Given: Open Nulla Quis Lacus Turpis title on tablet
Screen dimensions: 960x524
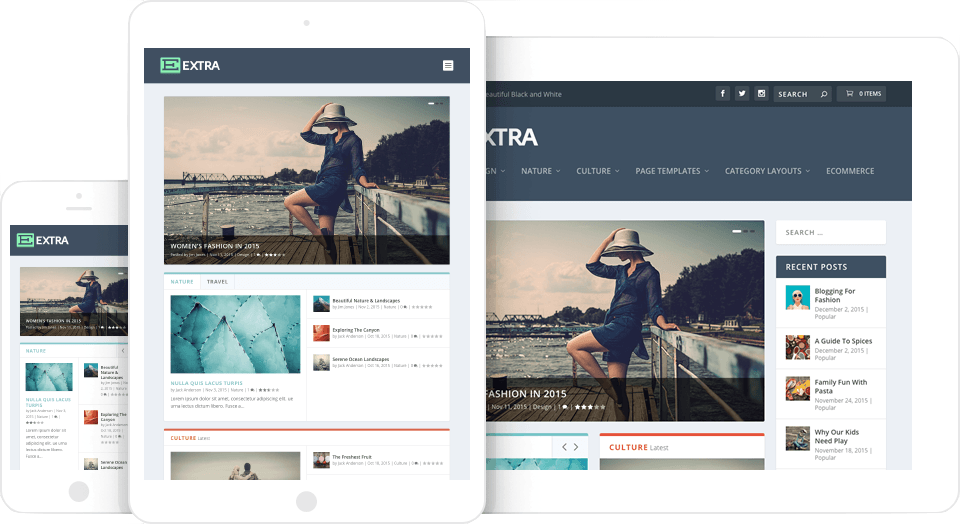Looking at the screenshot, I should (x=206, y=383).
